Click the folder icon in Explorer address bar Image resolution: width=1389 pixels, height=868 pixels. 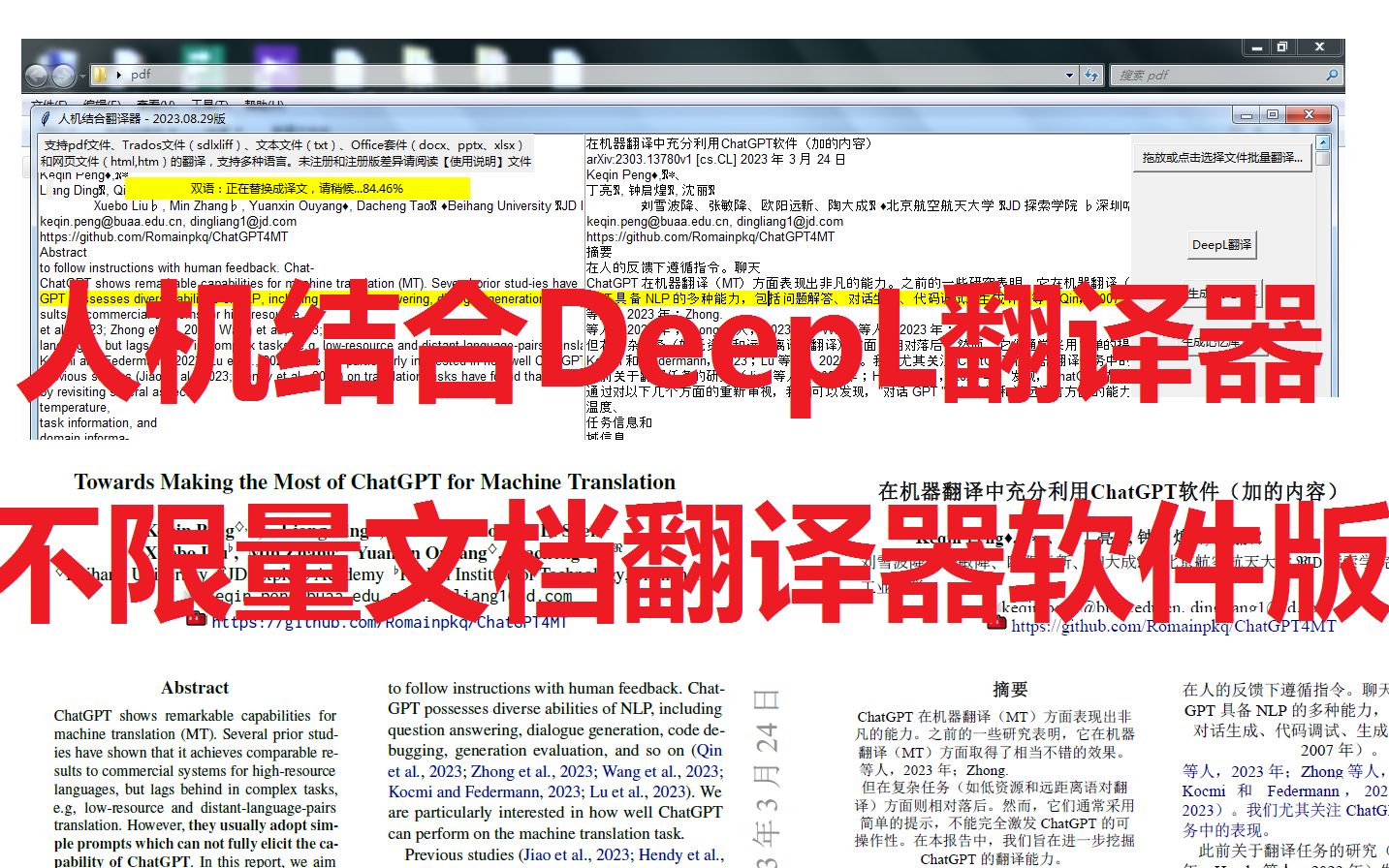tap(100, 75)
